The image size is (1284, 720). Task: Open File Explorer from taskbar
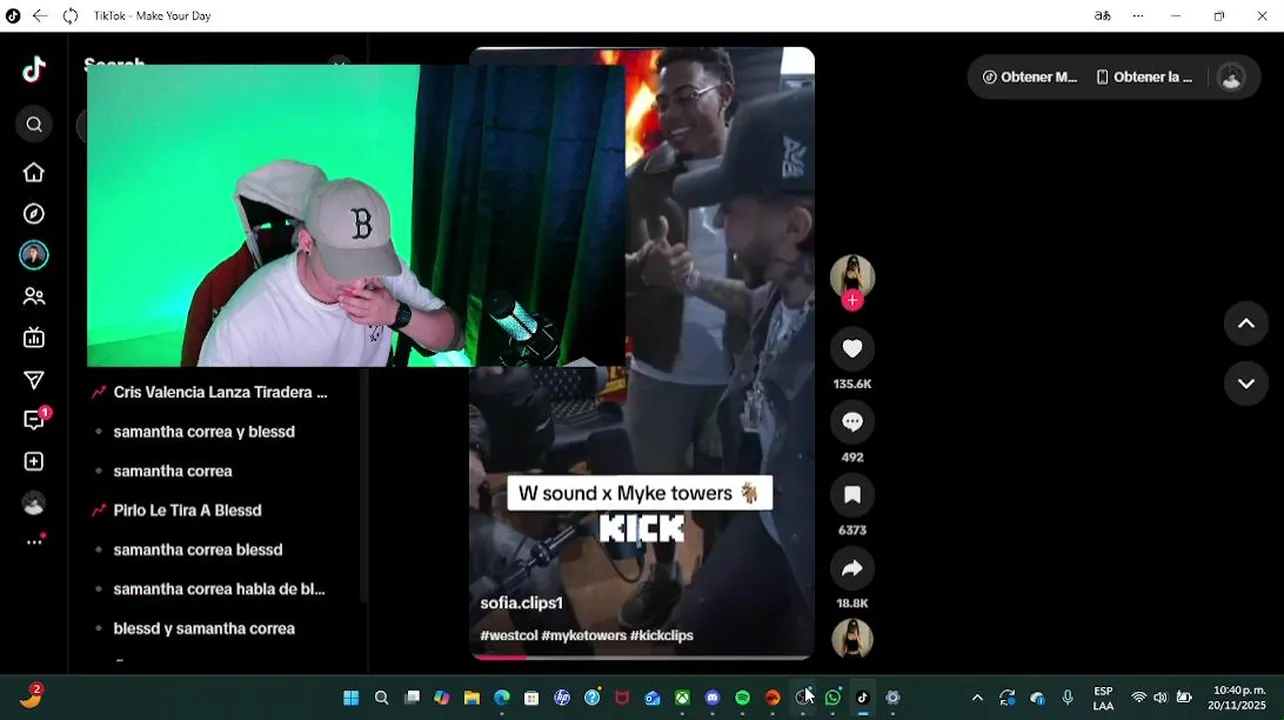471,698
